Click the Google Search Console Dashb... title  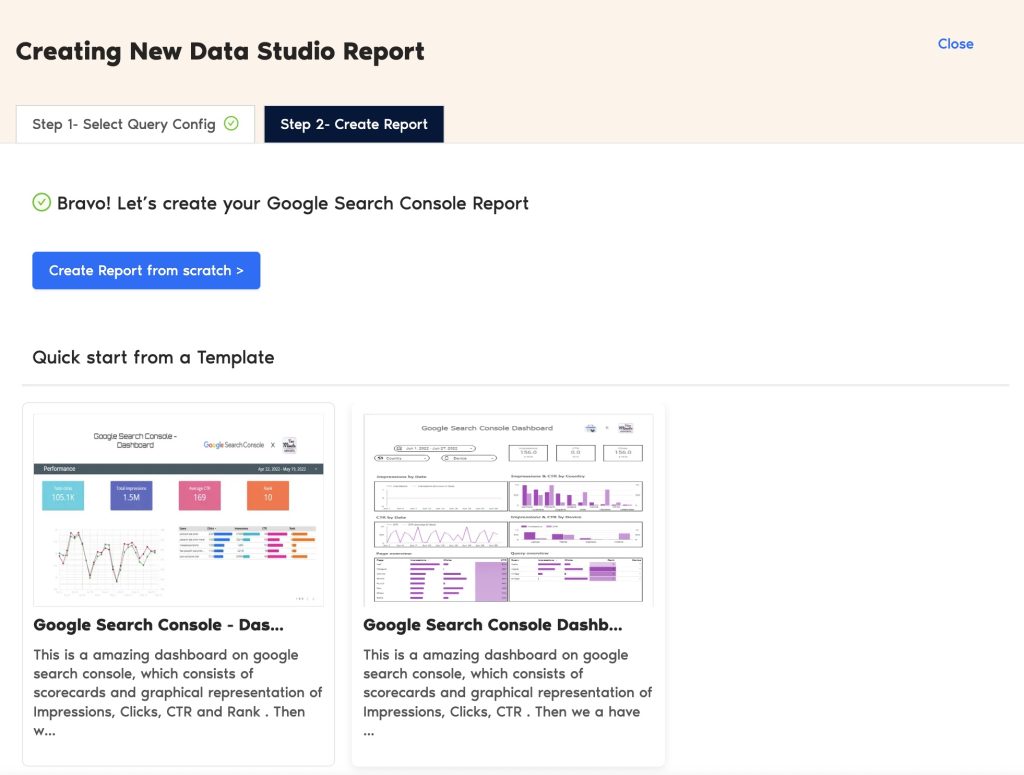coord(493,625)
